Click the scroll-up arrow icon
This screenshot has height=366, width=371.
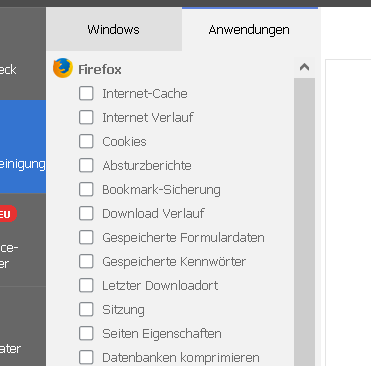(304, 68)
